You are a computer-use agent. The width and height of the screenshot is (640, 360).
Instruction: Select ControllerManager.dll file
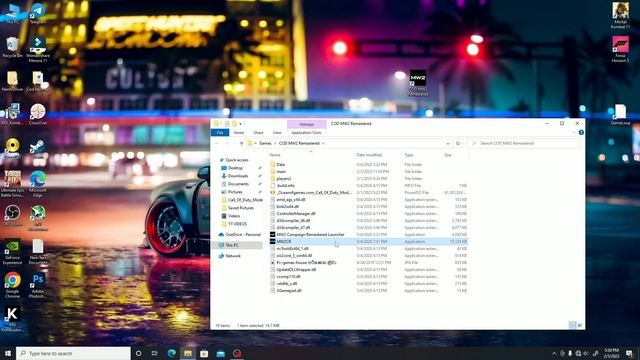368,213
